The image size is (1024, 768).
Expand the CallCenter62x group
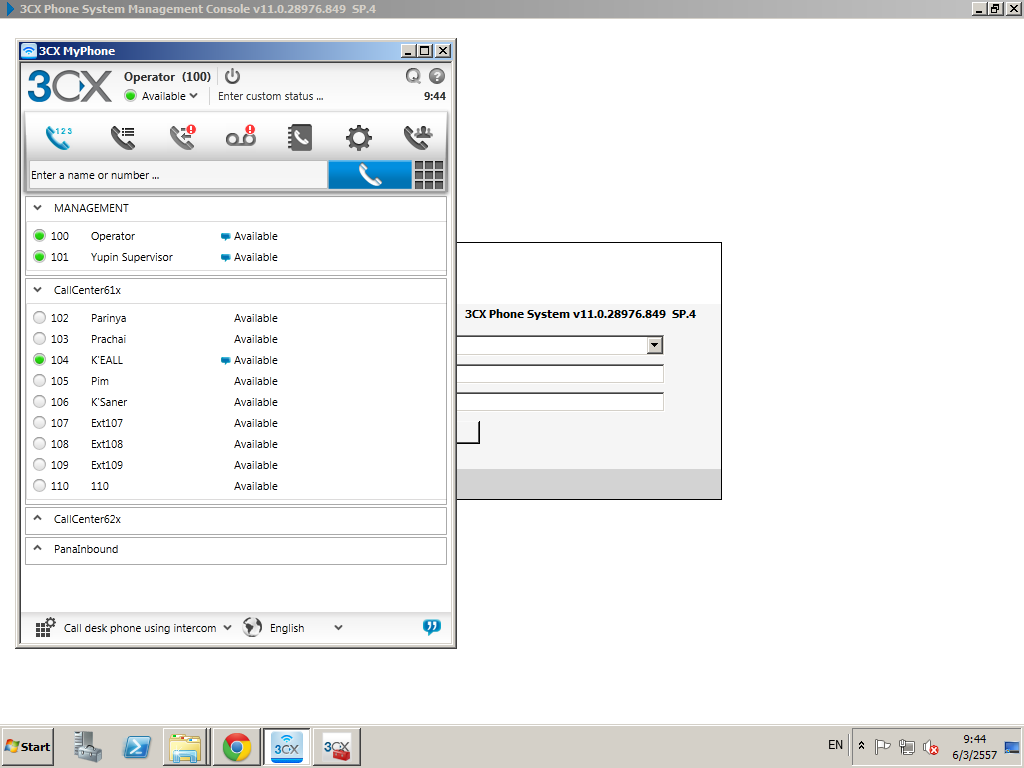pos(38,519)
